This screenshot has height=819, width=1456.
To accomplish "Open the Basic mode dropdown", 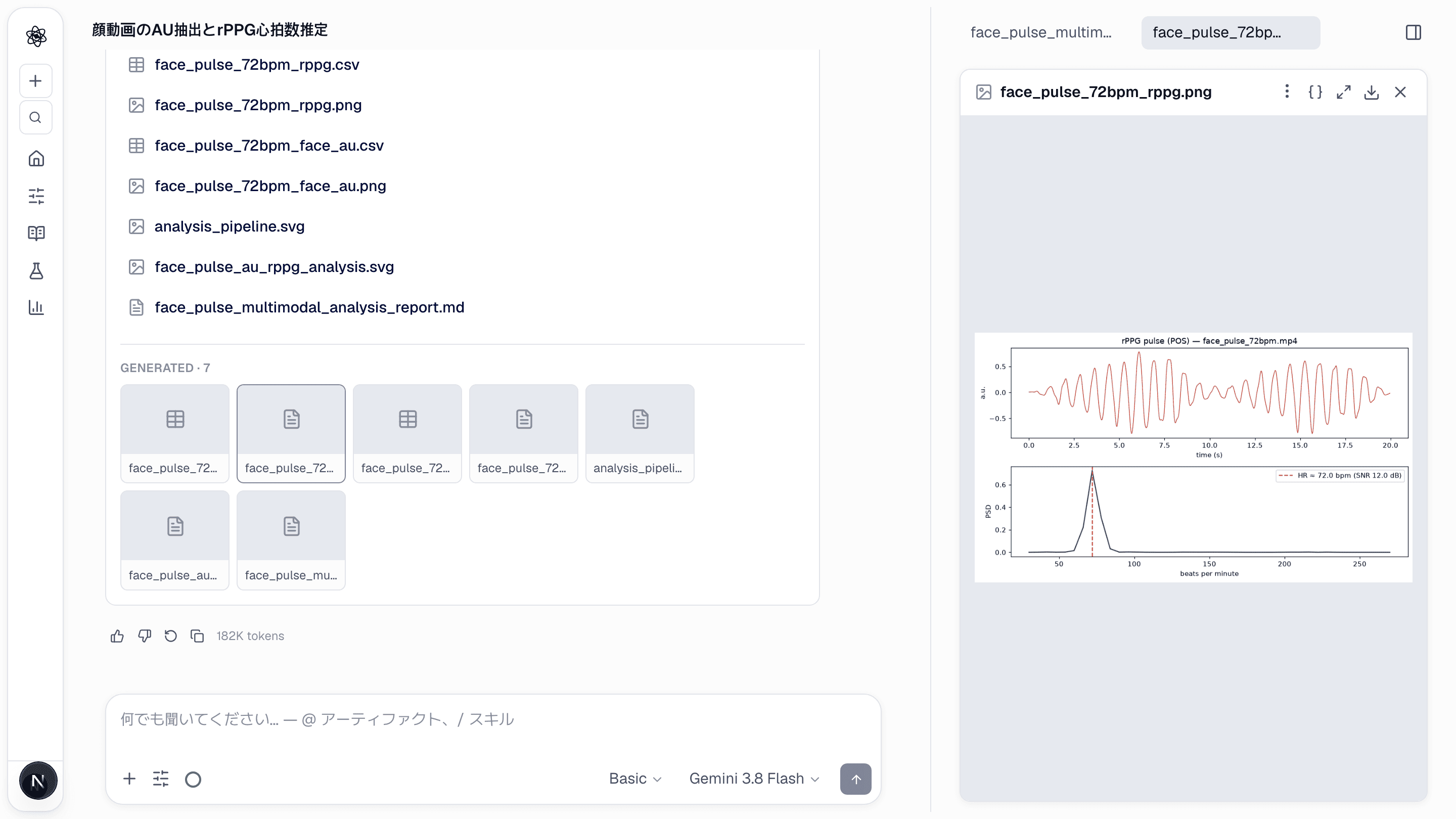I will point(635,779).
